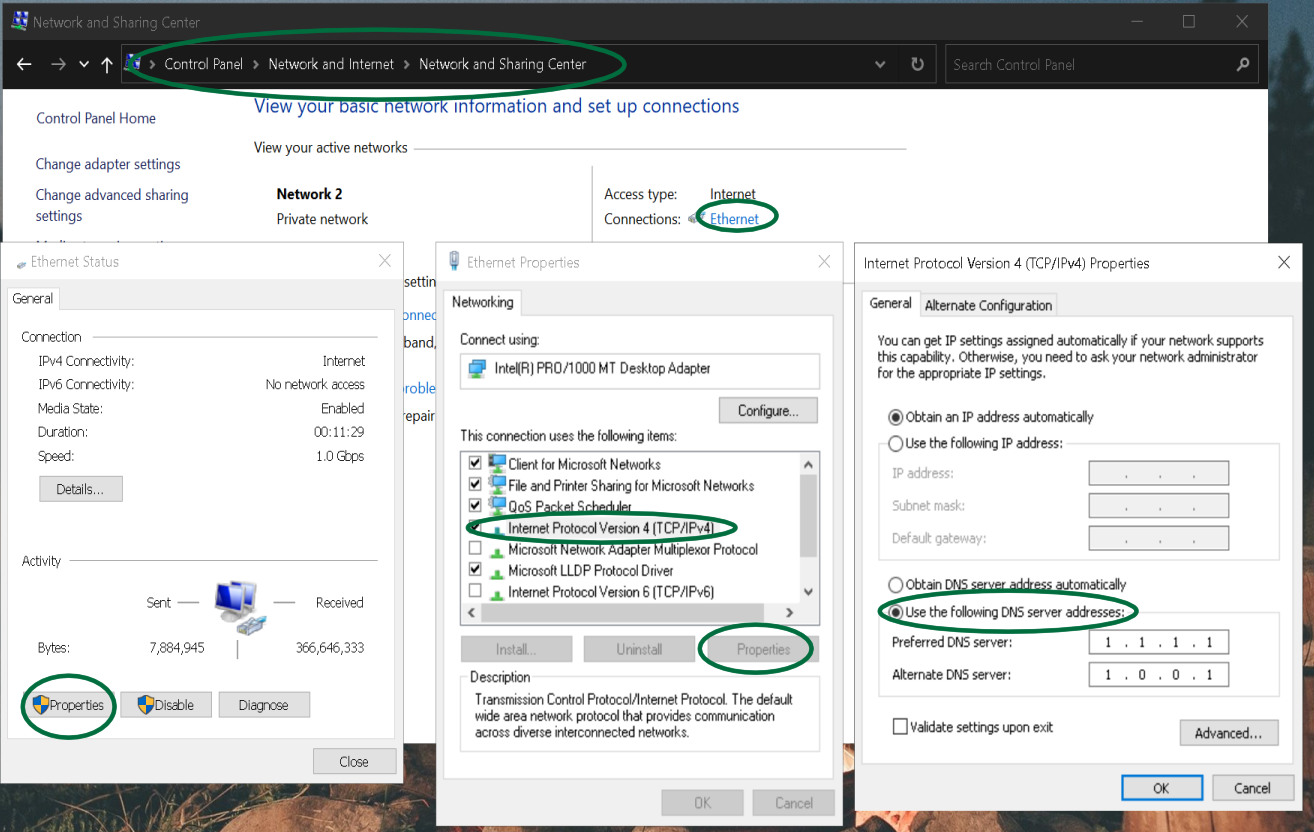Select Microsoft LLDP Protocol Driver item
1314x832 pixels.
tap(590, 570)
